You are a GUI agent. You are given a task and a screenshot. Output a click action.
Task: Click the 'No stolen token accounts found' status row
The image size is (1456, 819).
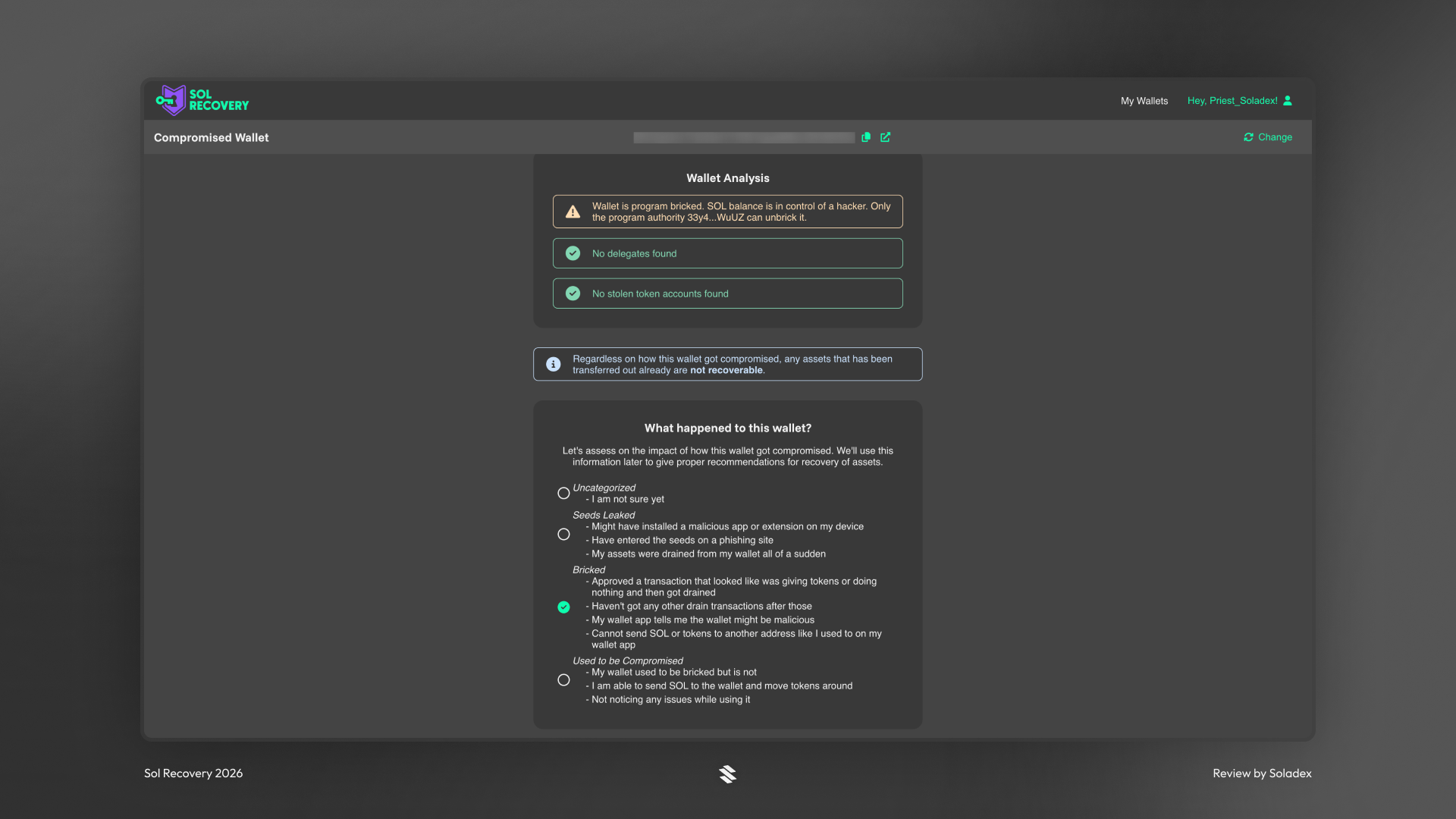727,293
